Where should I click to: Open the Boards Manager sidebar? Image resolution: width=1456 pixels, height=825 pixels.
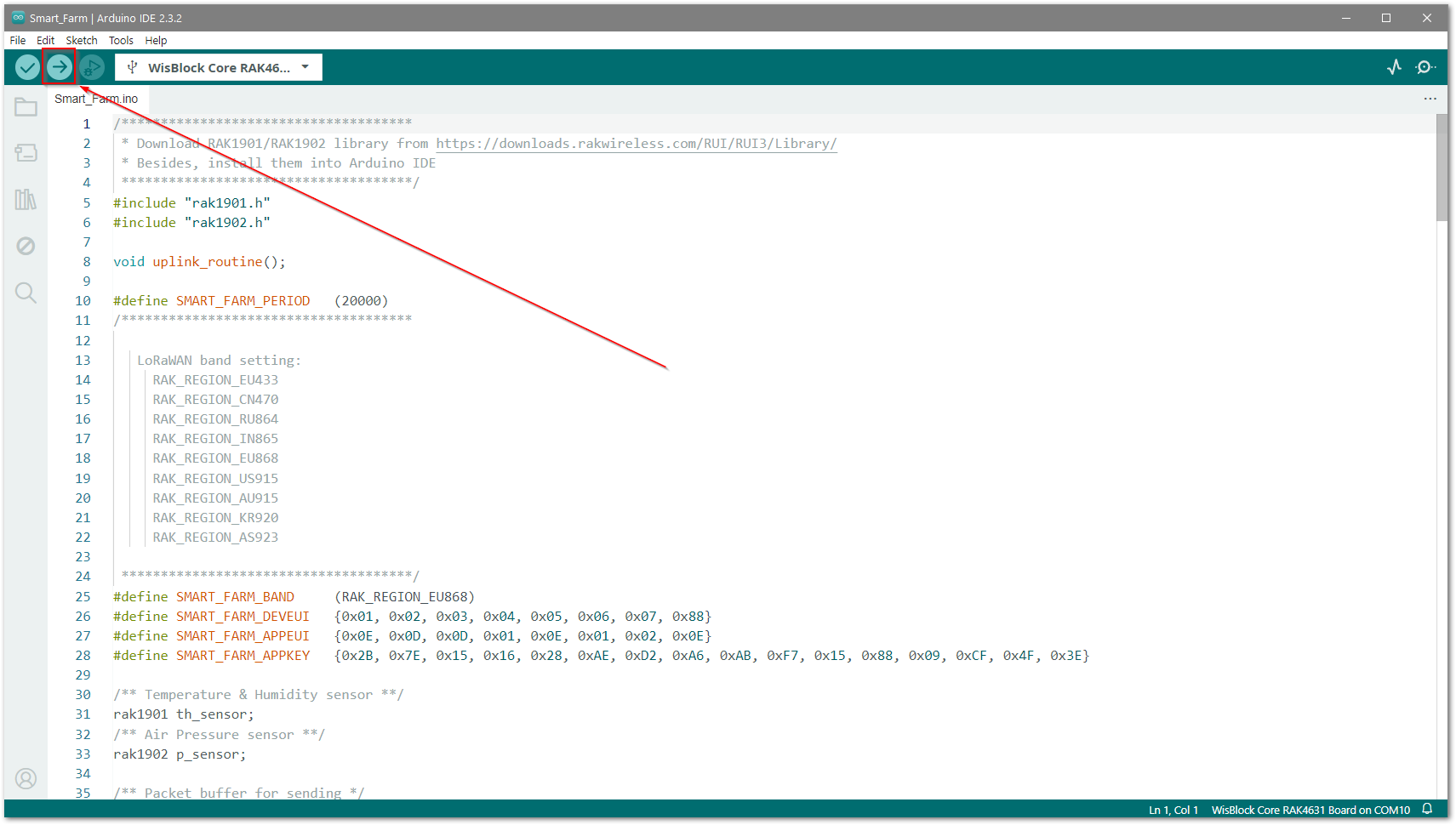pos(26,153)
